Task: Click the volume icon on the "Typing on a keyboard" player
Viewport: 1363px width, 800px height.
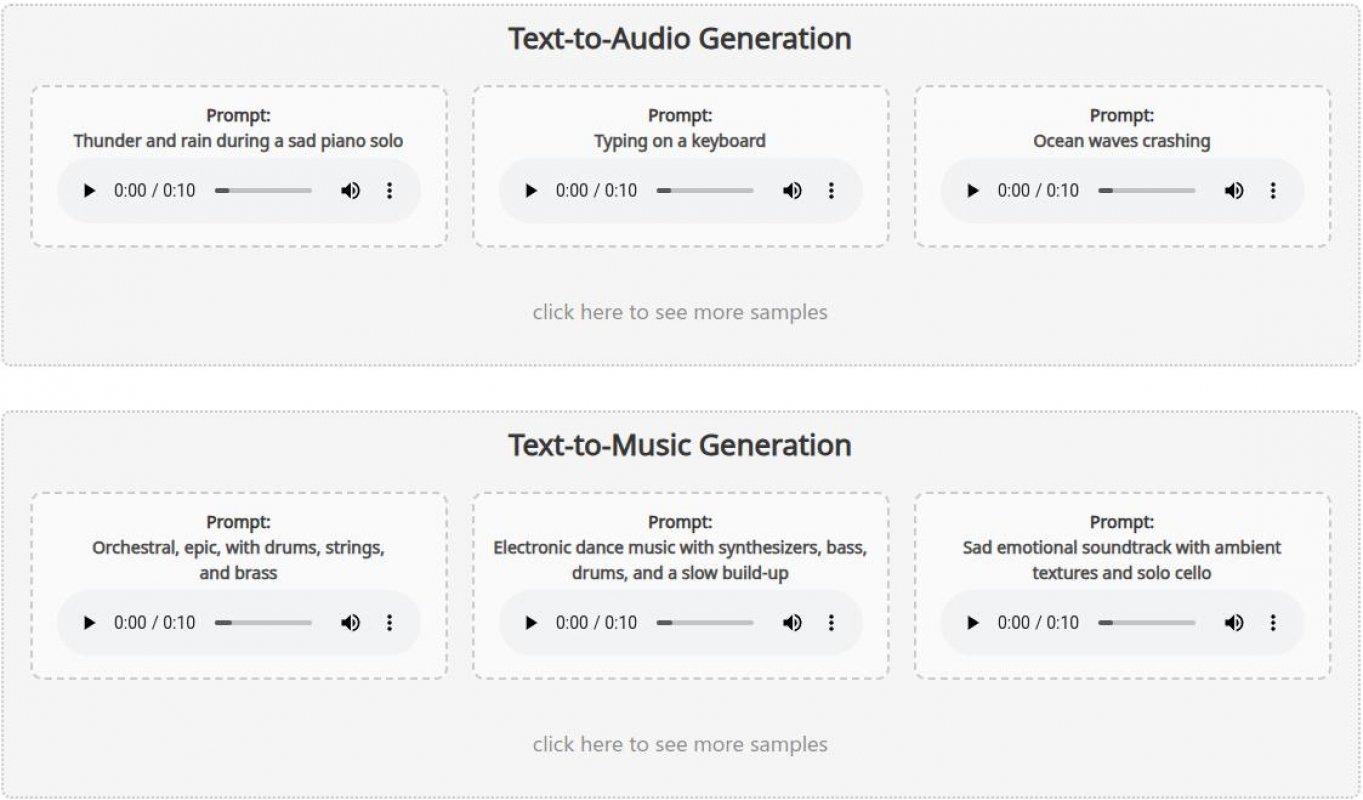Action: pos(793,190)
